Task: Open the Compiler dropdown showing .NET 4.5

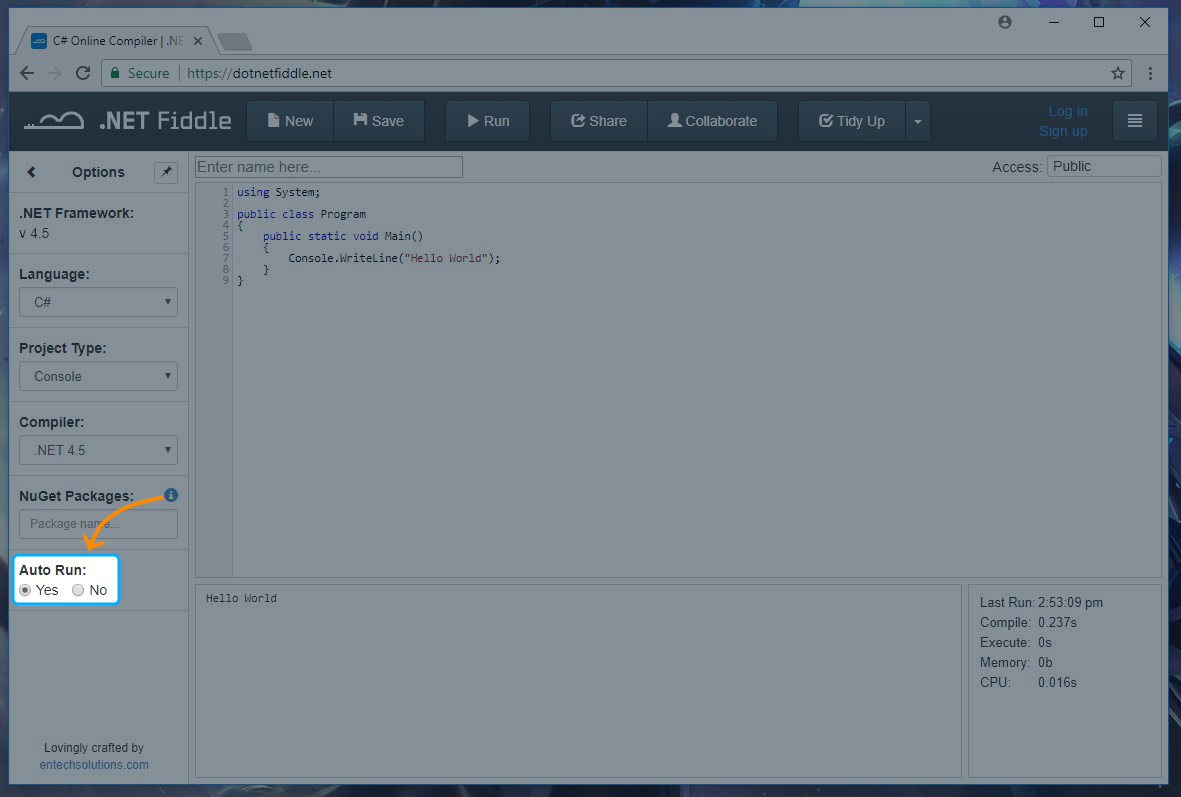Action: click(x=98, y=450)
